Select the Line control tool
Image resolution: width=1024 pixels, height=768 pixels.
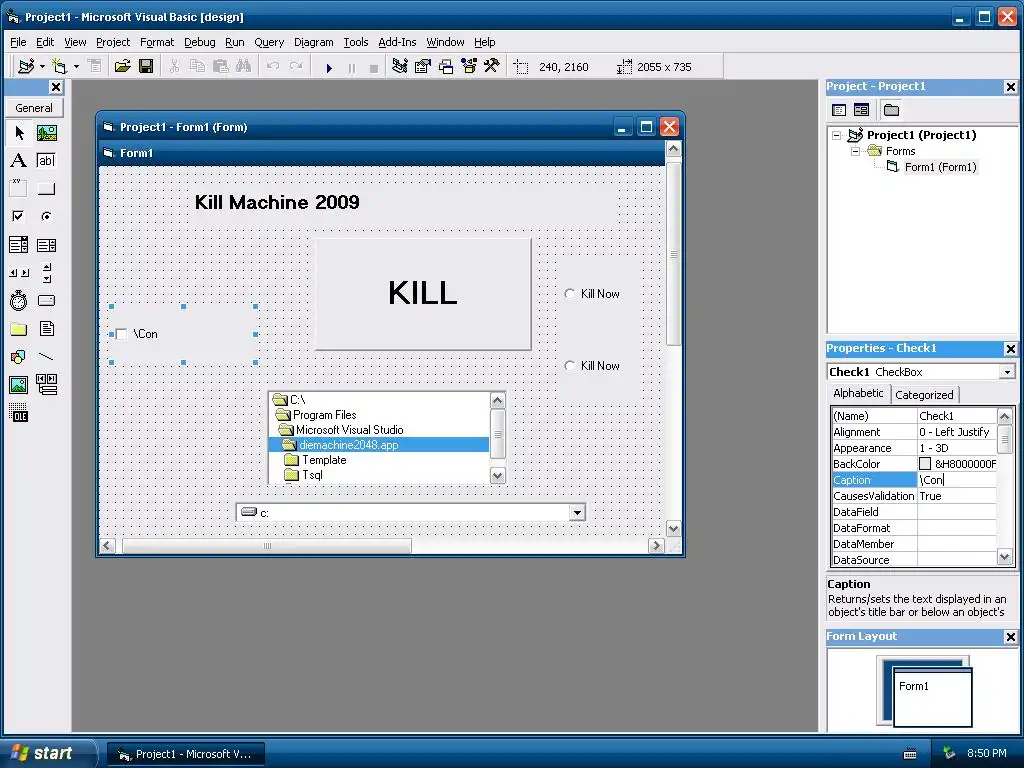pos(46,357)
